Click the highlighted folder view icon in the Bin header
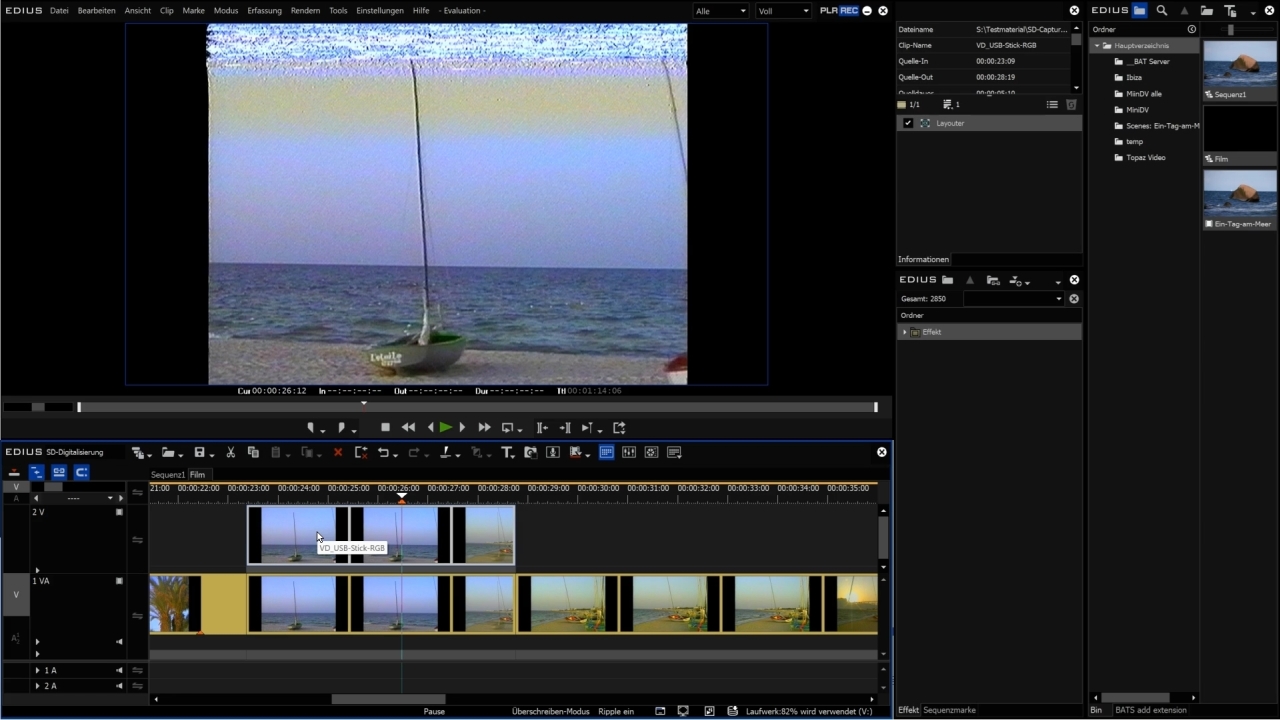 [1139, 10]
